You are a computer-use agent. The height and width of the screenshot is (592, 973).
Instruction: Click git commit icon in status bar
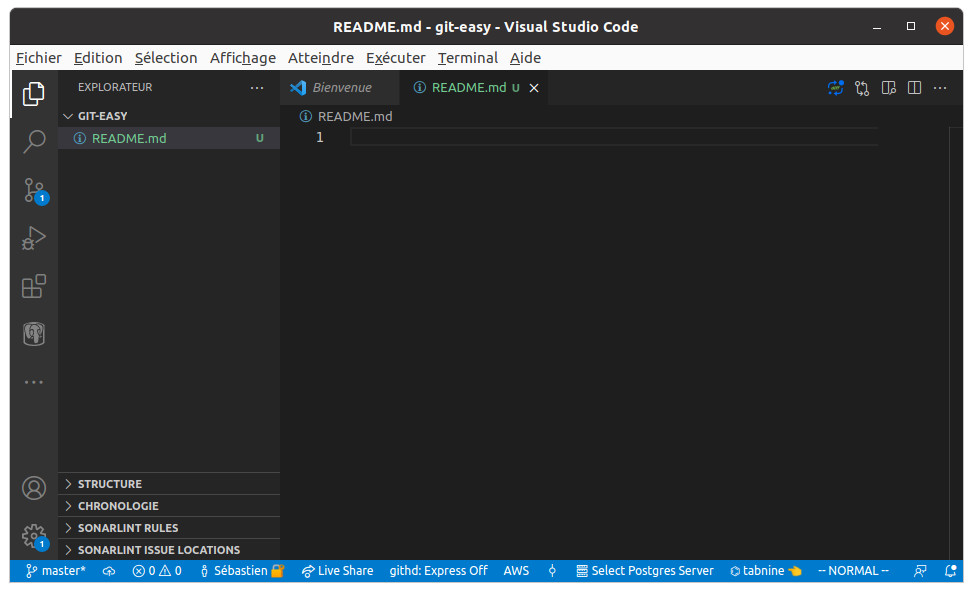[552, 572]
